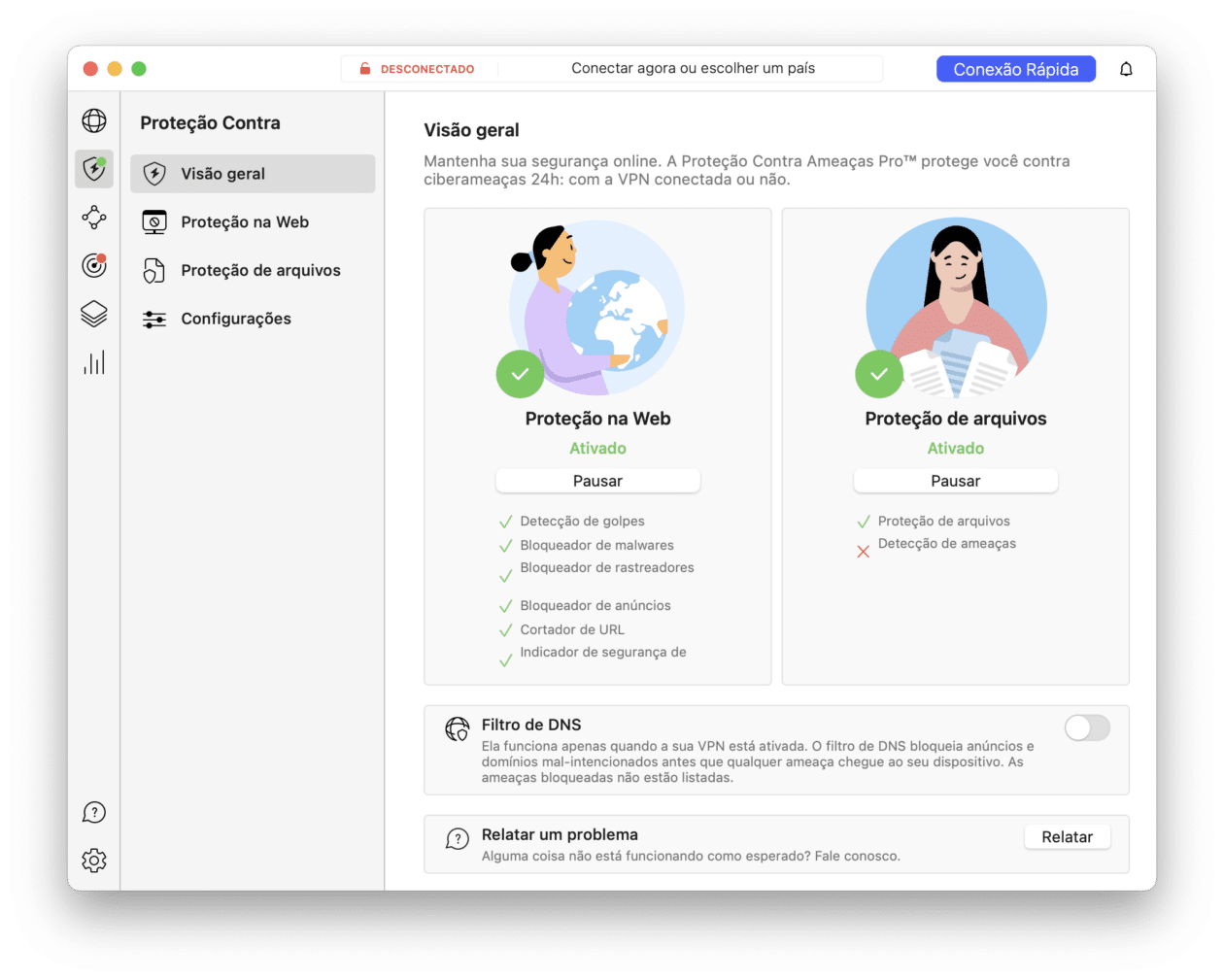Click the checkmark beside Cortador de URL
Screen dimensions: 1224x980
[x=505, y=630]
